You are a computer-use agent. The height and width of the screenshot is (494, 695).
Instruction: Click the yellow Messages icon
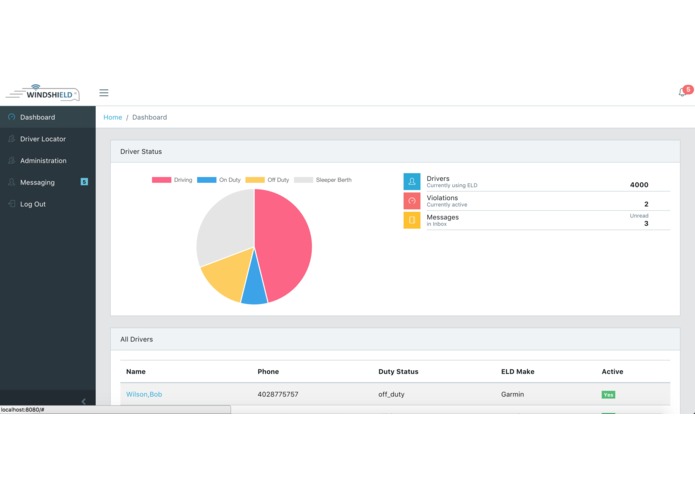point(412,220)
